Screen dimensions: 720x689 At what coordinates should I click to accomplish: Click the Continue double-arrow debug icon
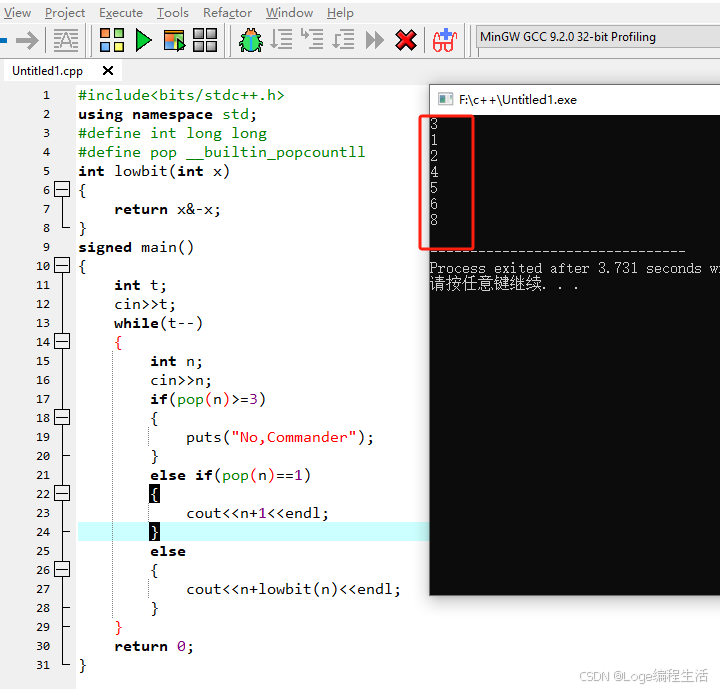[375, 40]
